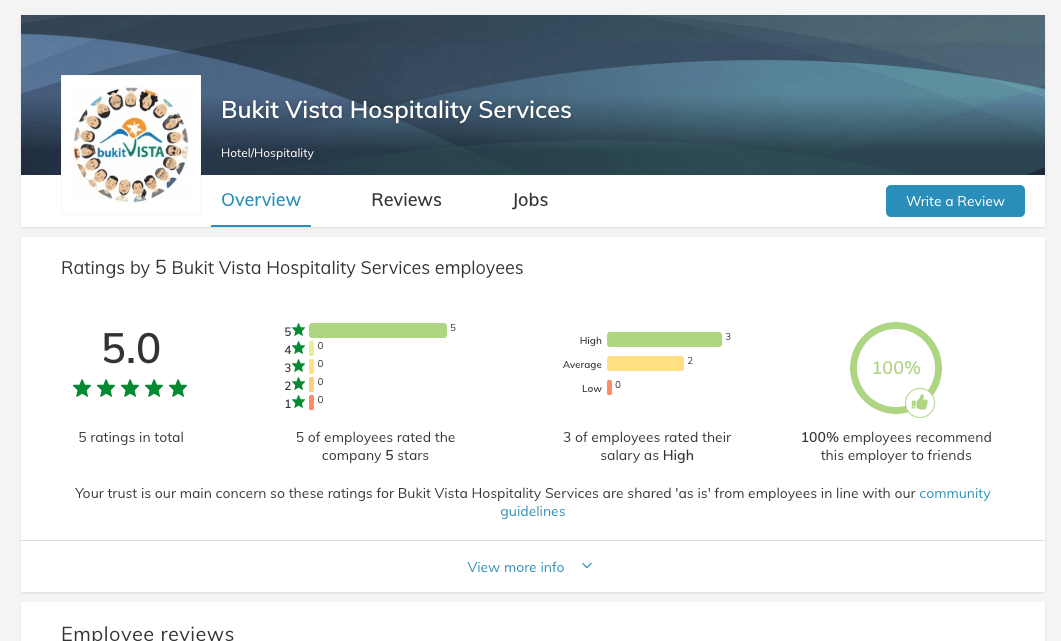This screenshot has width=1061, height=641.
Task: Click the last green star under 5.0
Action: click(178, 388)
